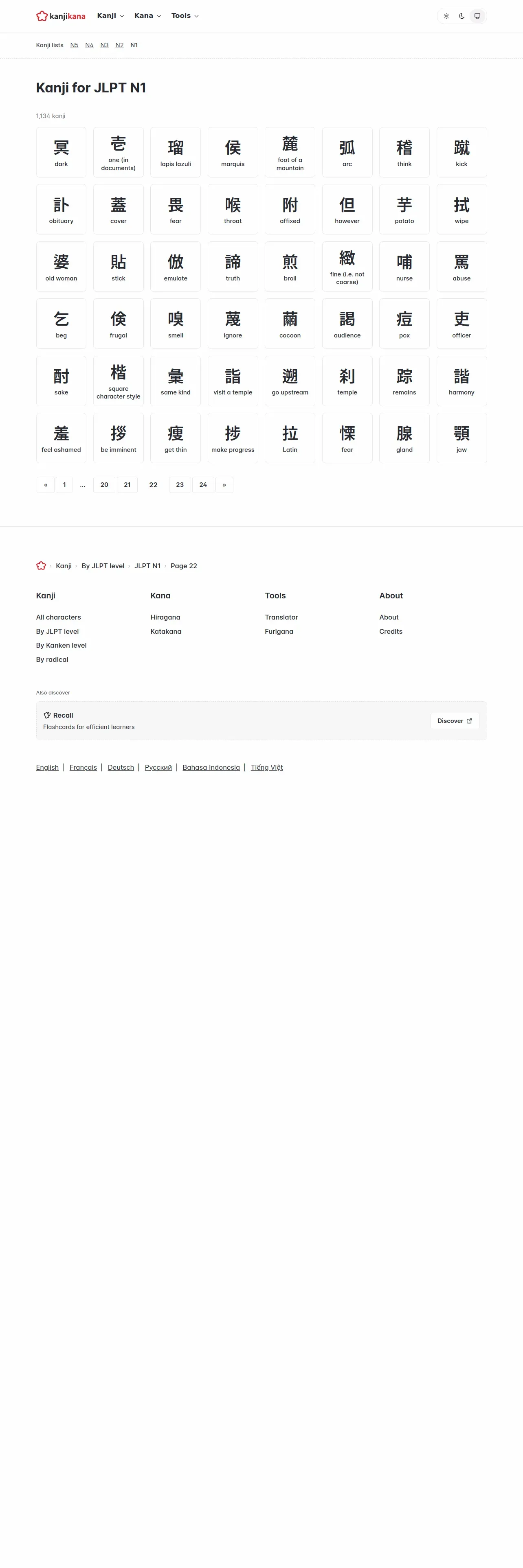
Task: Switch to light theme (sun icon)
Action: pyautogui.click(x=446, y=16)
